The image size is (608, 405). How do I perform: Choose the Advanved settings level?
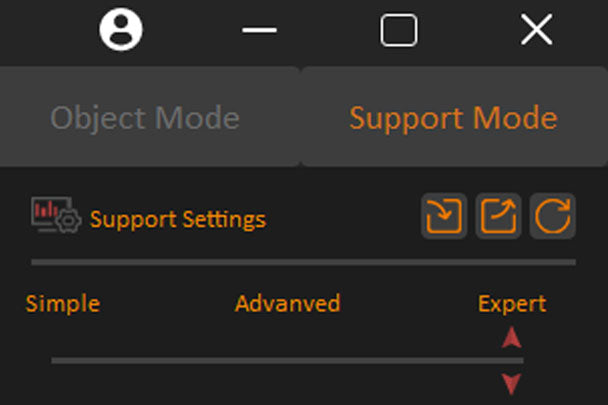(287, 303)
